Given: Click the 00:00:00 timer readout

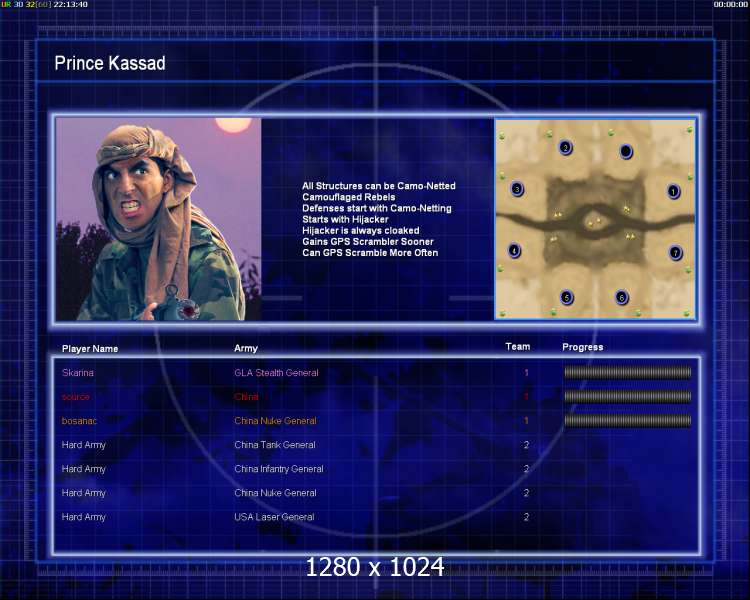Looking at the screenshot, I should point(730,4).
